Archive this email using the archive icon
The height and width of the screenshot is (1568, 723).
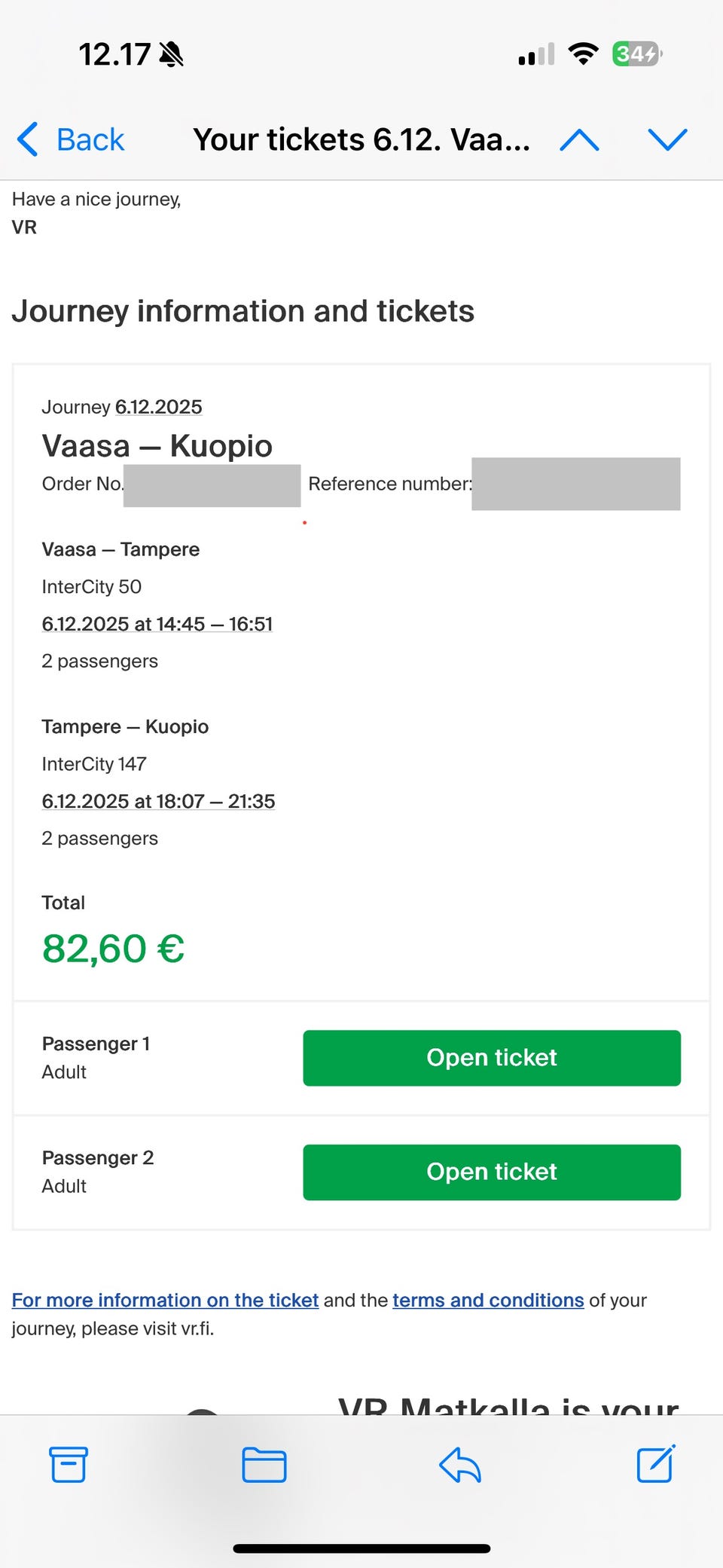coord(69,1465)
